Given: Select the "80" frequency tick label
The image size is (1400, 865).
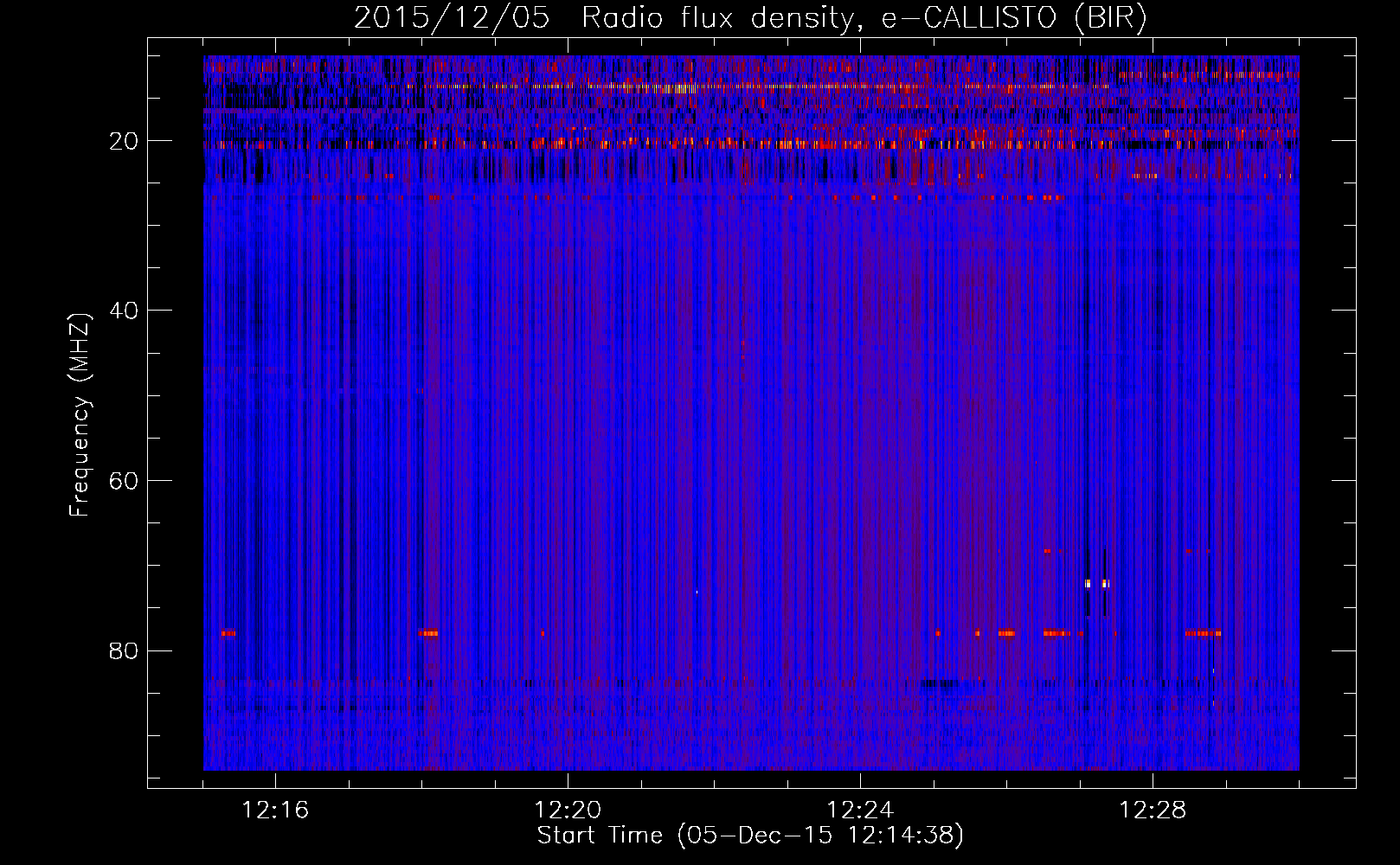Looking at the screenshot, I should (124, 650).
